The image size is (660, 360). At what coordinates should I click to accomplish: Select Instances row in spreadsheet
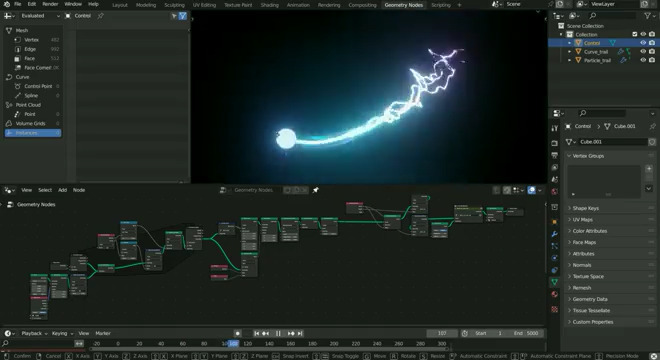pyautogui.click(x=33, y=133)
